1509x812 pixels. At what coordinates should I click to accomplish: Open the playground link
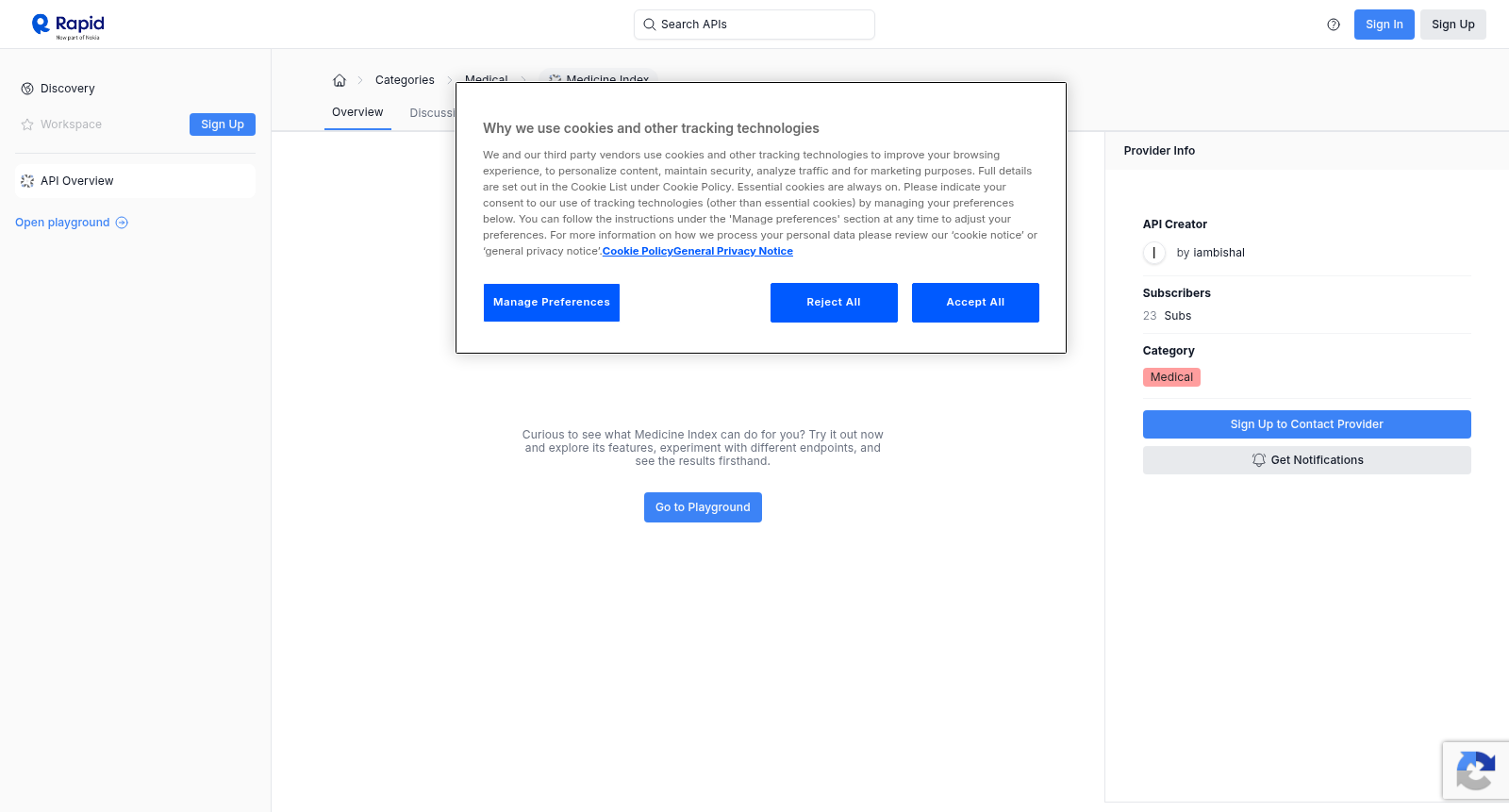(x=72, y=223)
